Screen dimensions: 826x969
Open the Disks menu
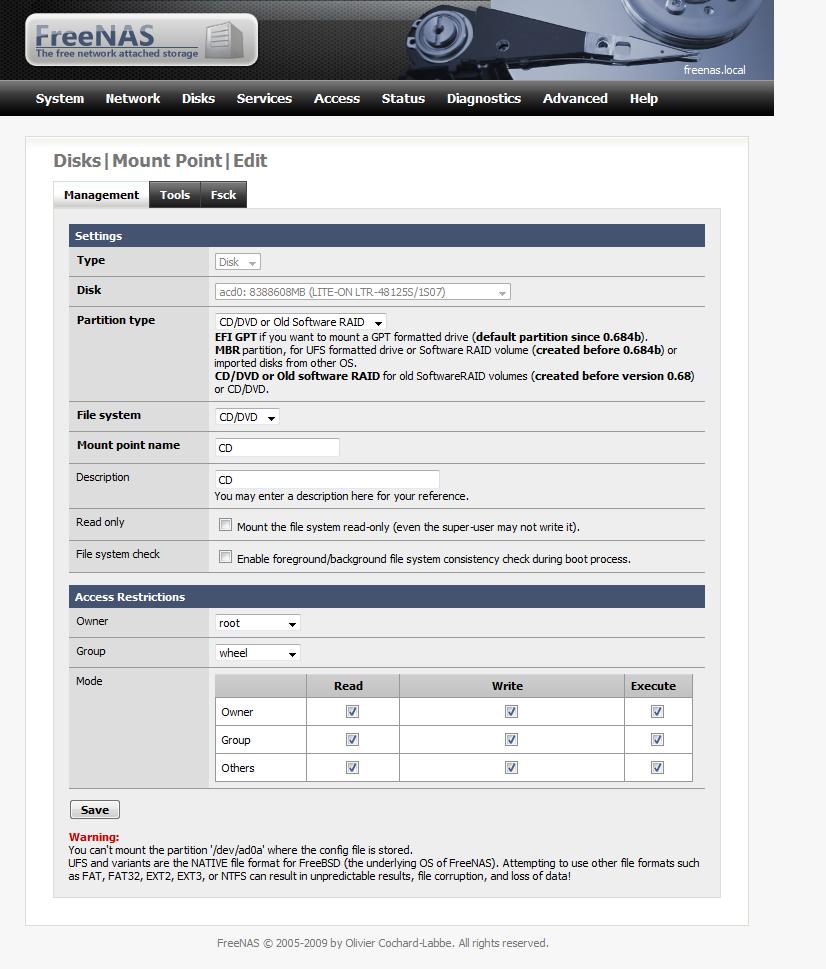pyautogui.click(x=198, y=99)
